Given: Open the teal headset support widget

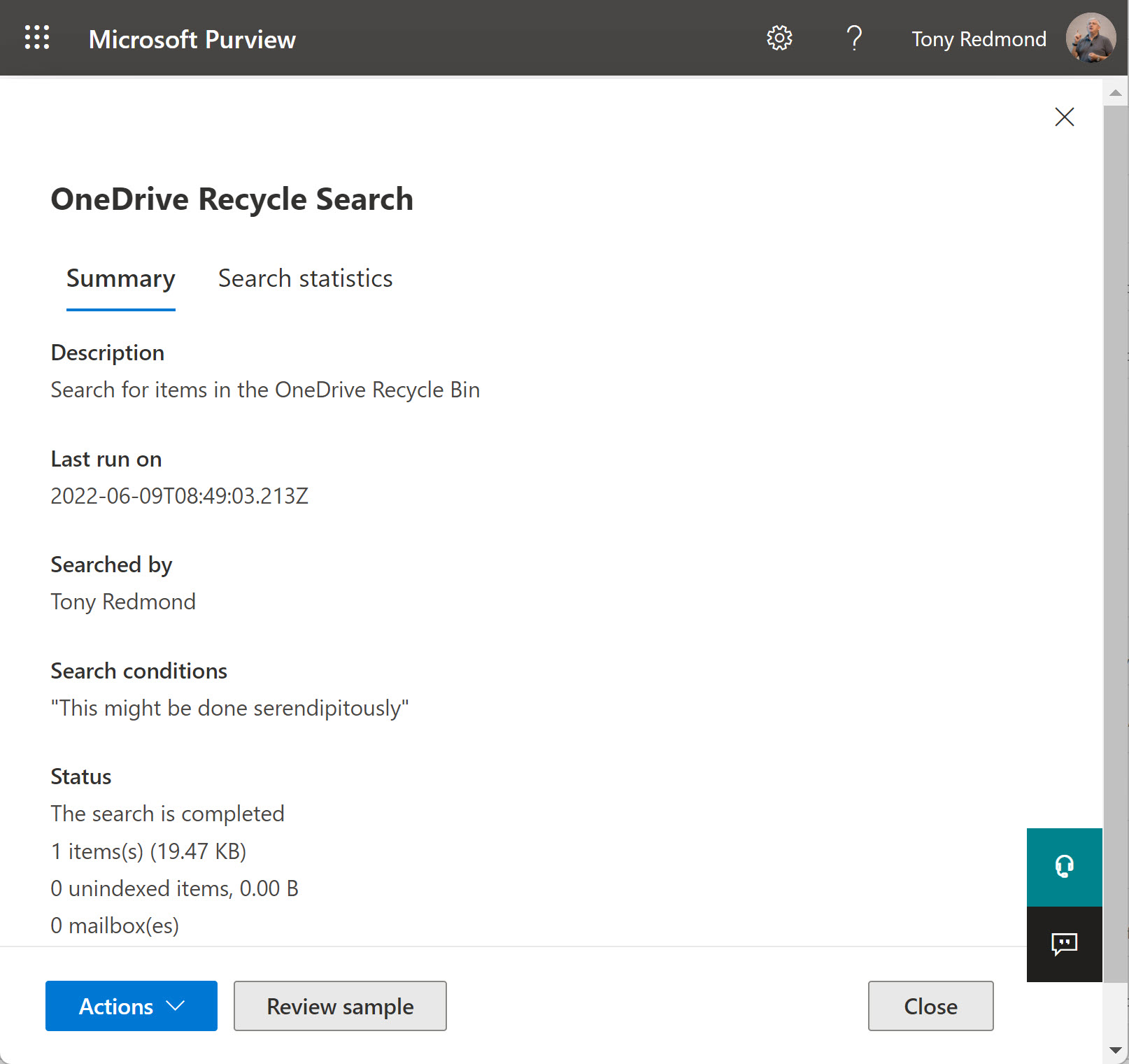Looking at the screenshot, I should (x=1064, y=867).
